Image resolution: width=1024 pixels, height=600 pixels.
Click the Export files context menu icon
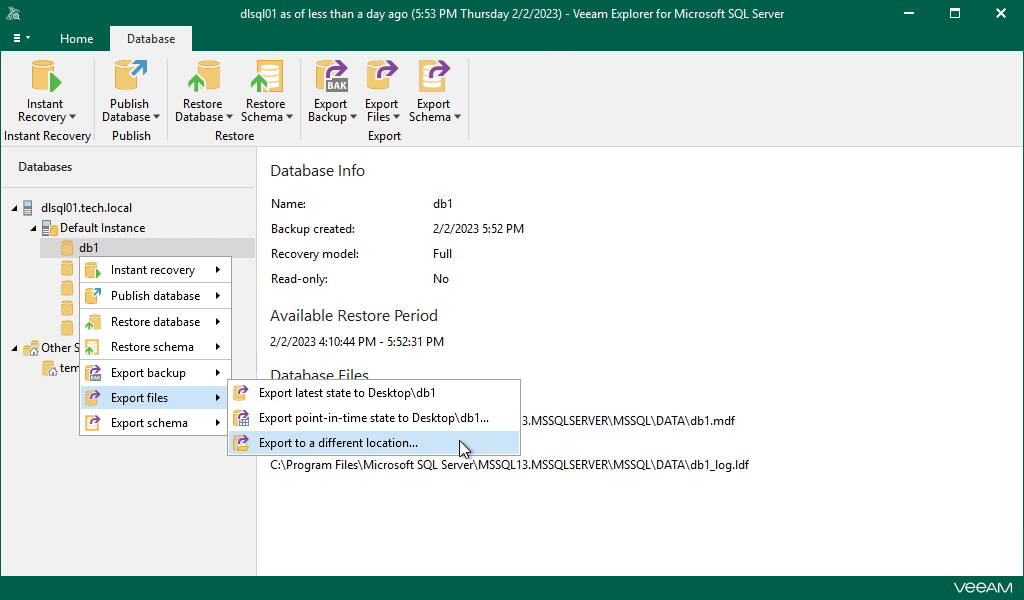point(93,398)
